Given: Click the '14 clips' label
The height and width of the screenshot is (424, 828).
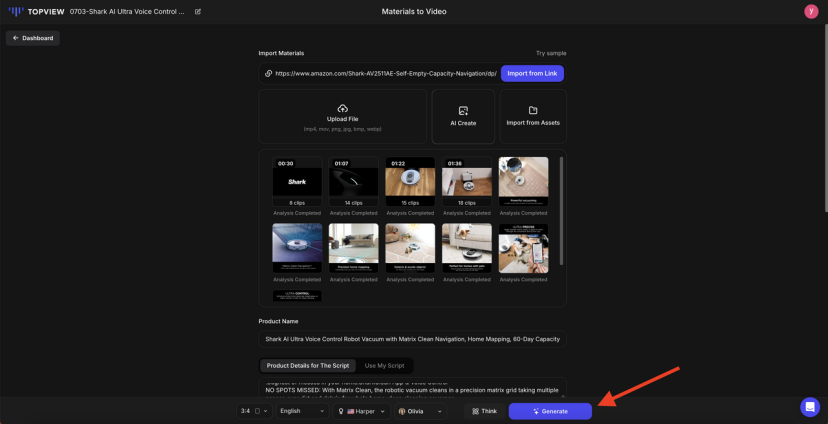Looking at the screenshot, I should tap(353, 203).
